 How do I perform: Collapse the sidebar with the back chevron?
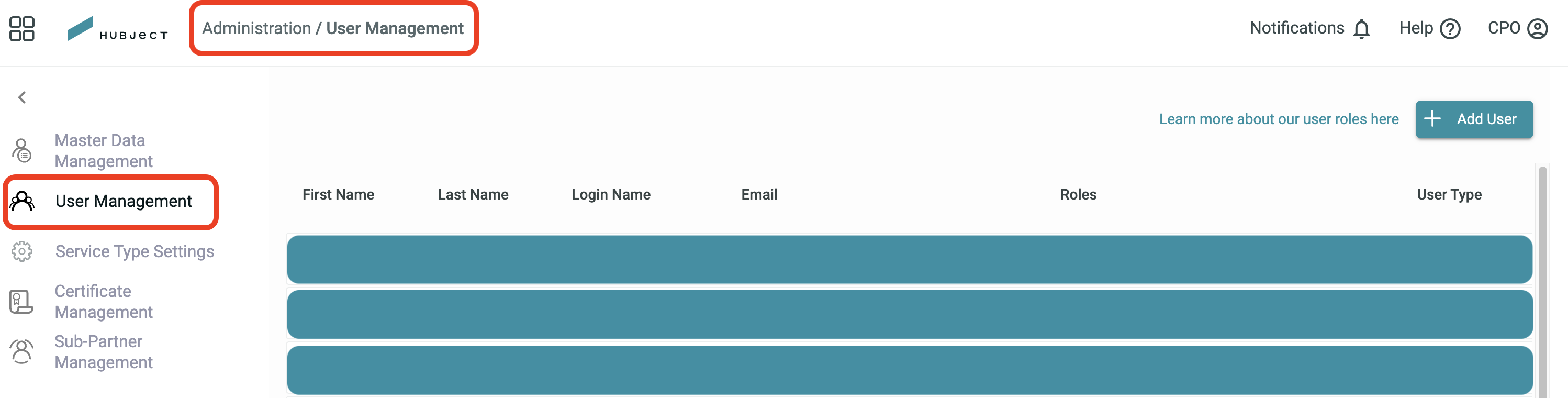point(22,97)
